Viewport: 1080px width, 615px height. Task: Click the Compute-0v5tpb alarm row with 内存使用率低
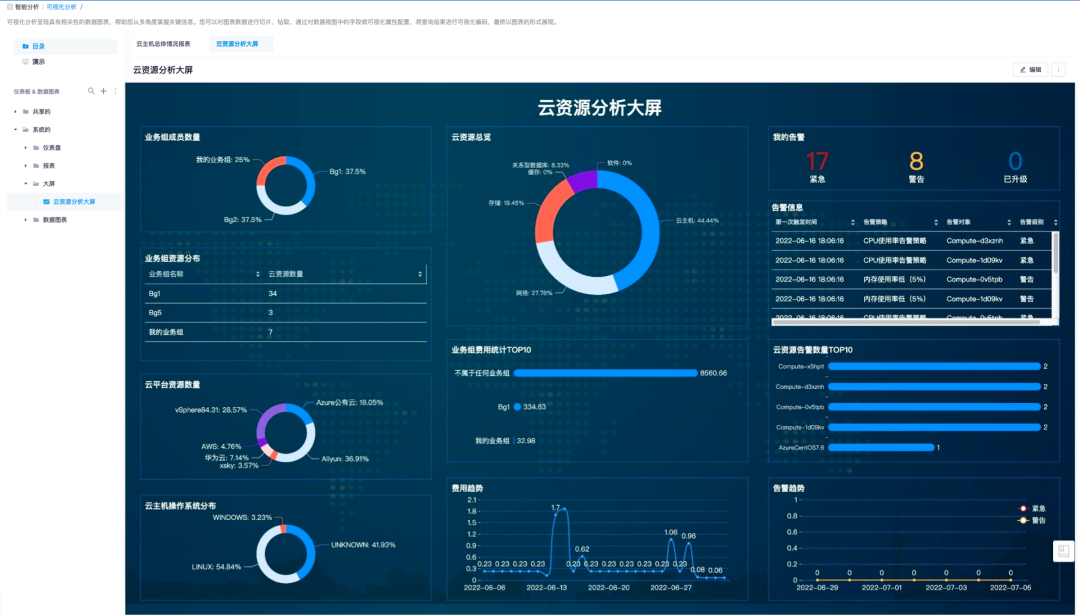[912, 280]
